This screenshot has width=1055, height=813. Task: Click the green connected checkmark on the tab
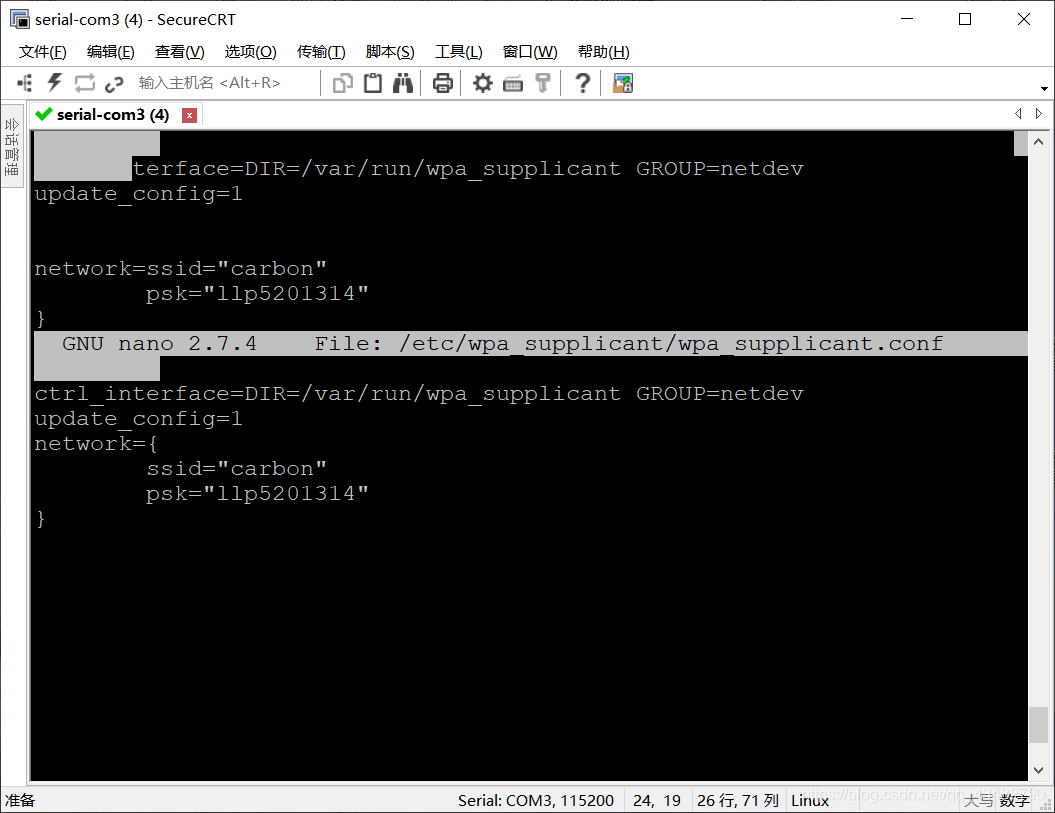(44, 114)
